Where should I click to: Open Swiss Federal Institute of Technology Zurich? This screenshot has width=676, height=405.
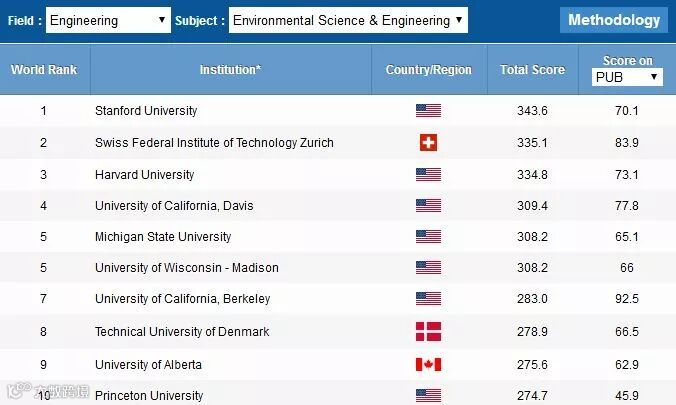click(214, 143)
